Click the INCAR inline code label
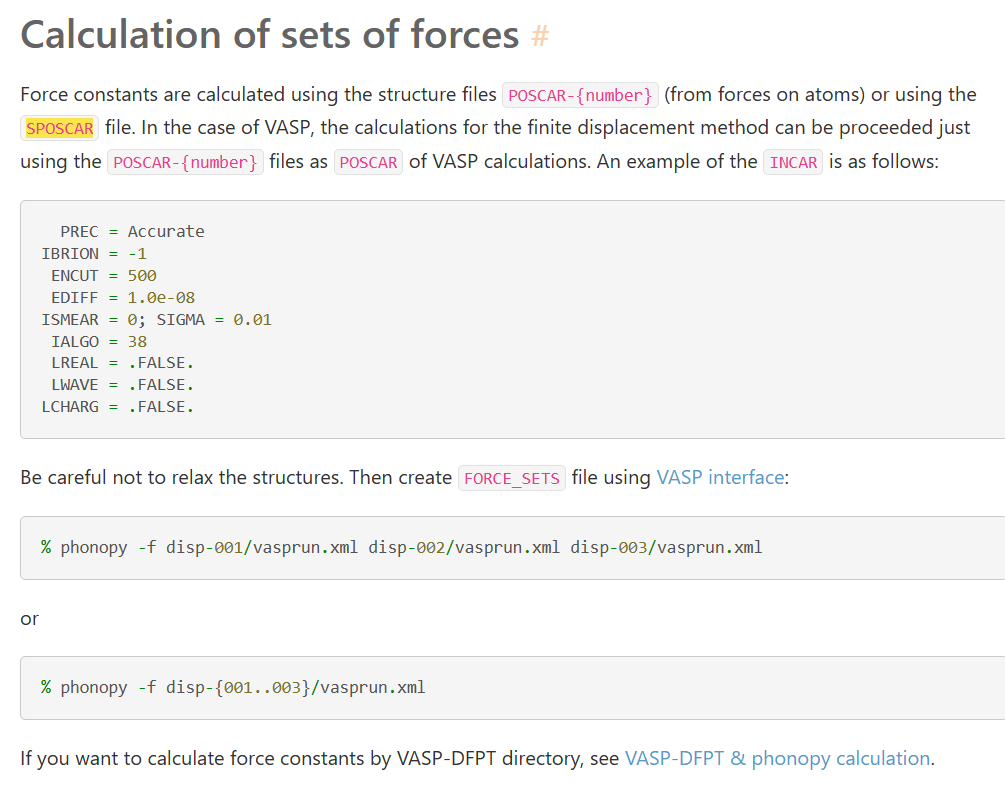Image resolution: width=1005 pixels, height=792 pixels. click(x=793, y=163)
